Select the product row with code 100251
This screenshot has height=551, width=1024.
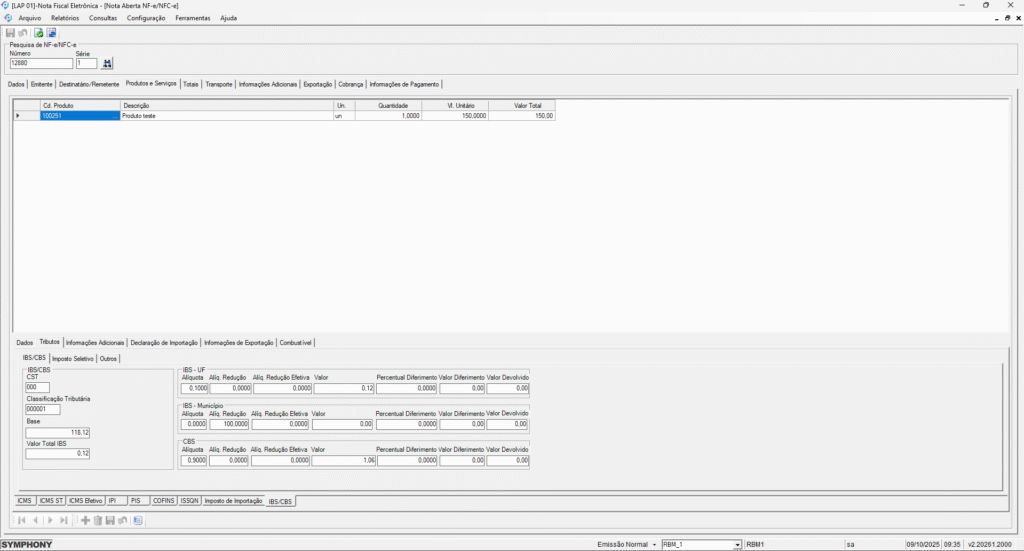[x=80, y=116]
